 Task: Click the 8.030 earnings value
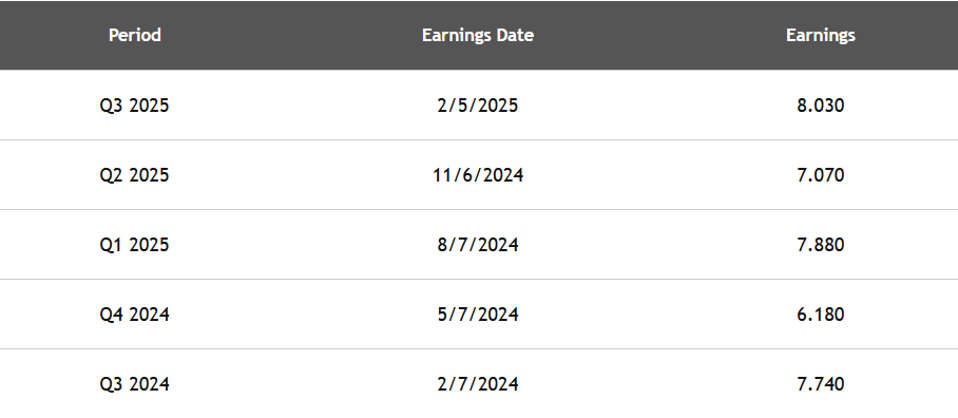(821, 106)
